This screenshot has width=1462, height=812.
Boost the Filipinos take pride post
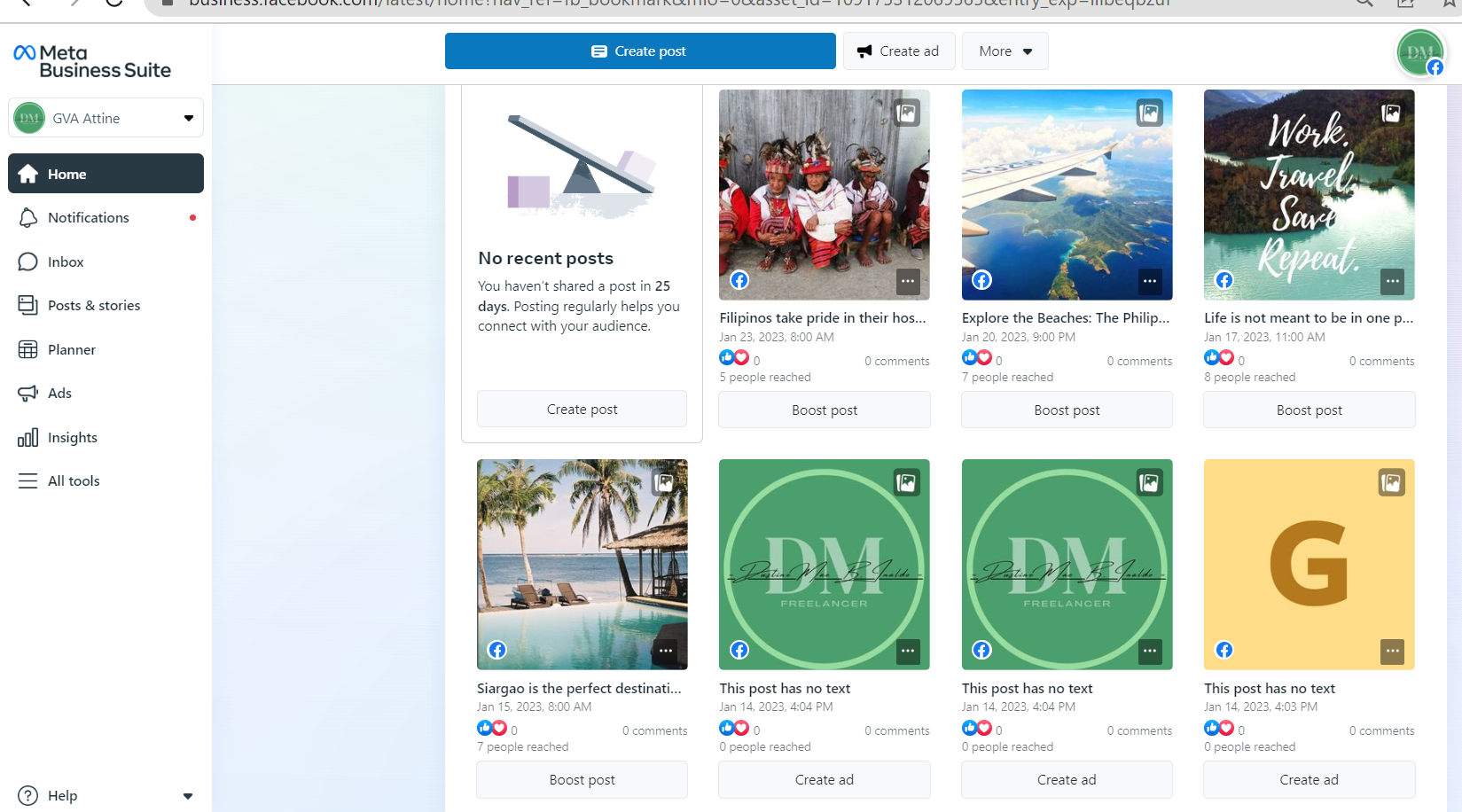(x=825, y=410)
